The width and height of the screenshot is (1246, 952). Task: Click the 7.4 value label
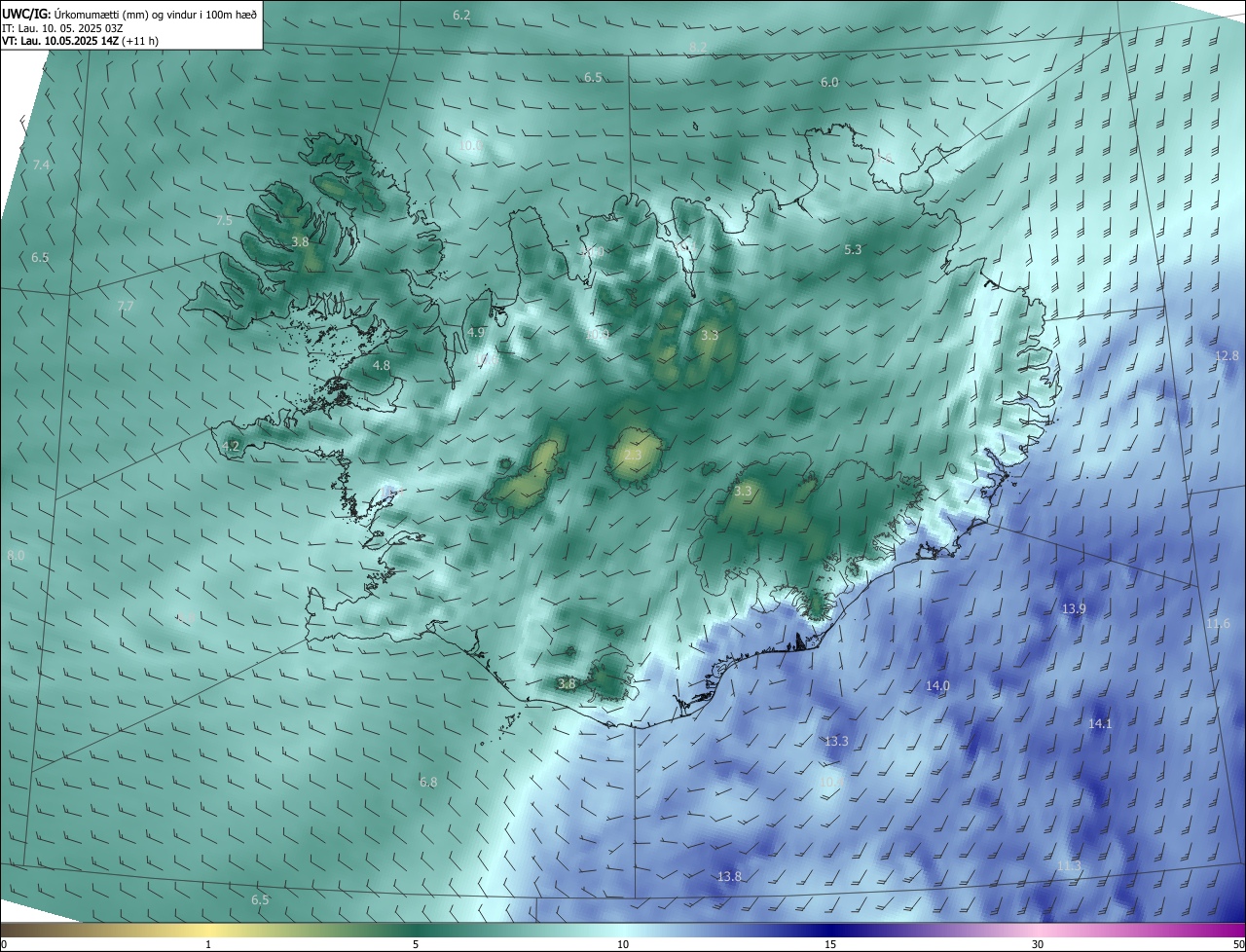click(x=41, y=165)
